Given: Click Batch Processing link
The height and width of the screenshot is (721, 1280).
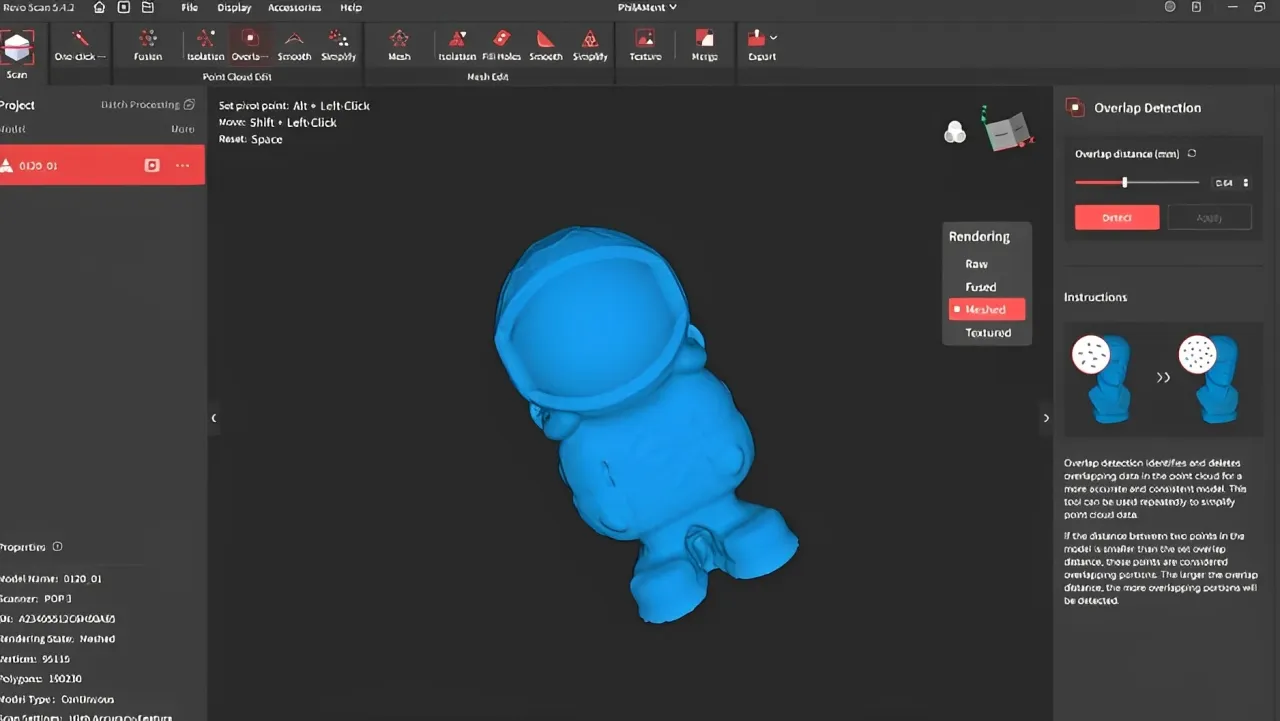Looking at the screenshot, I should coord(148,105).
